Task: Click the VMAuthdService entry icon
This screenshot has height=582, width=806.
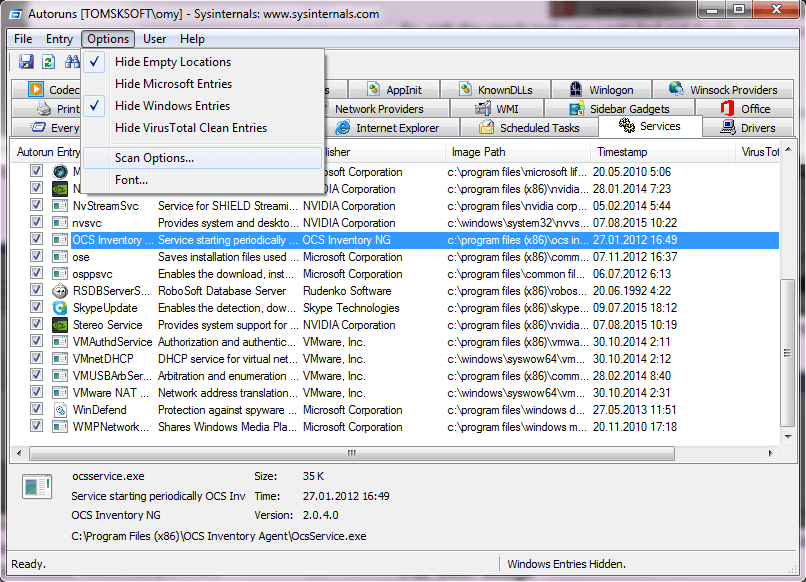Action: point(60,342)
